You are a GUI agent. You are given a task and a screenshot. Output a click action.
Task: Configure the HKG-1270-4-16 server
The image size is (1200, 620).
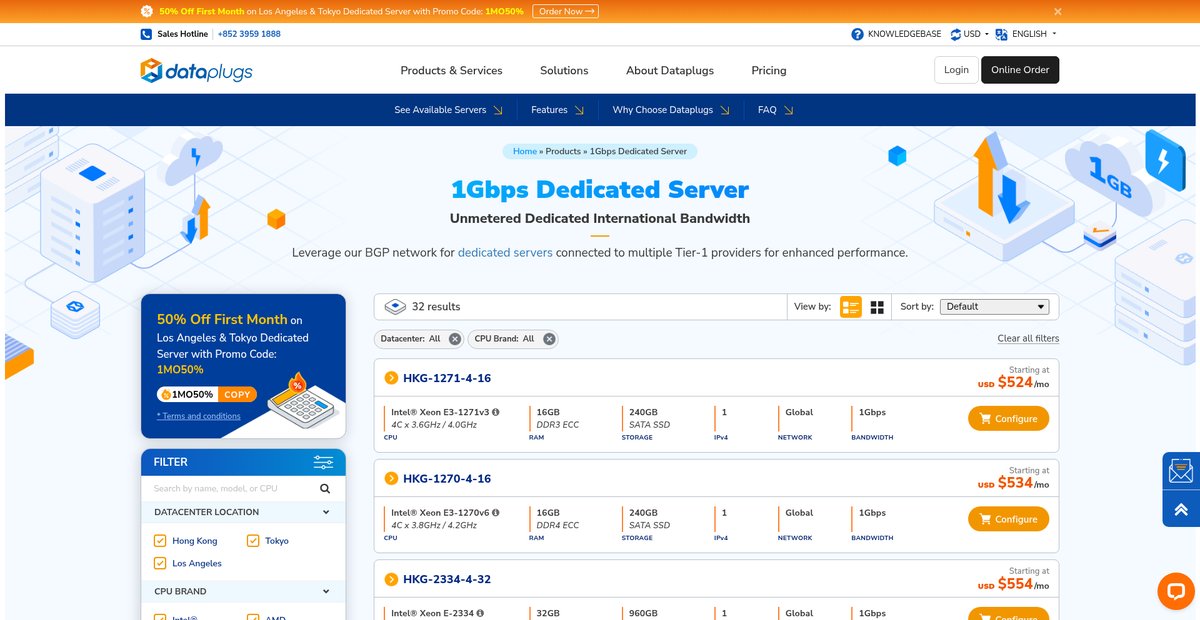[x=1008, y=519]
